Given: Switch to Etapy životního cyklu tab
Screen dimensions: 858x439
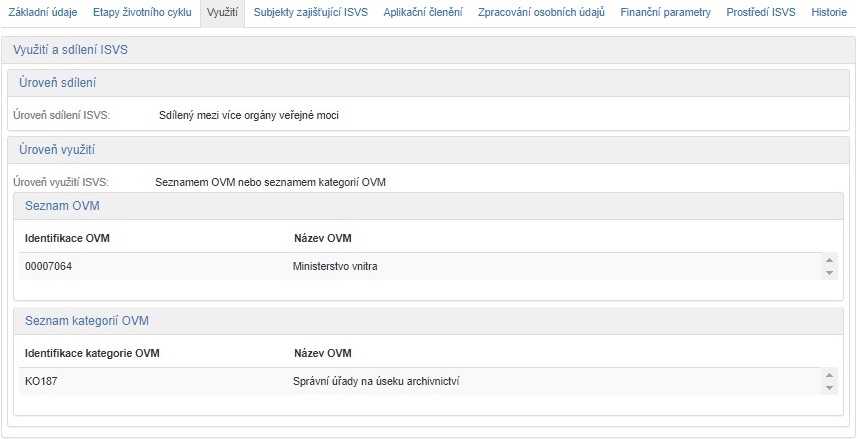Looking at the screenshot, I should click(135, 13).
